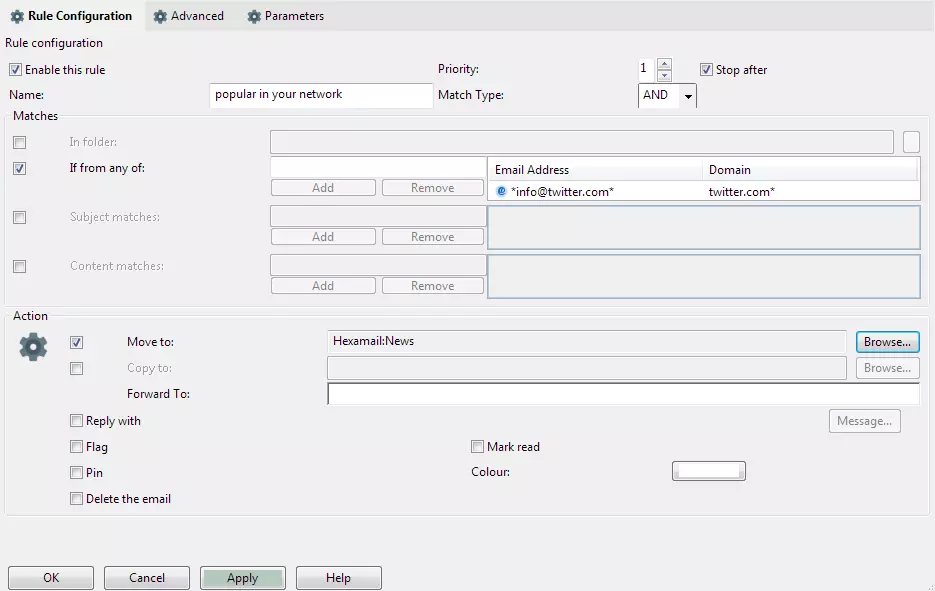Toggle the Stop after checkbox

click(706, 70)
